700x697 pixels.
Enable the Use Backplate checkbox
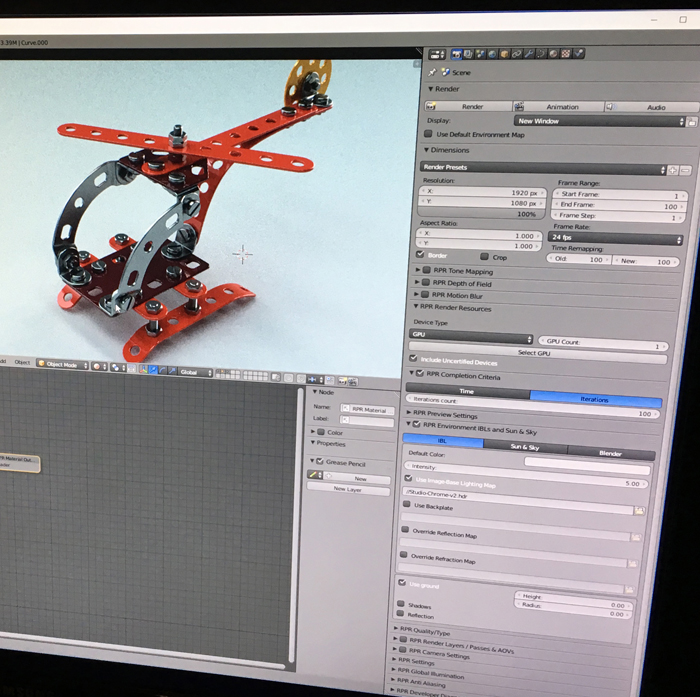[x=407, y=506]
